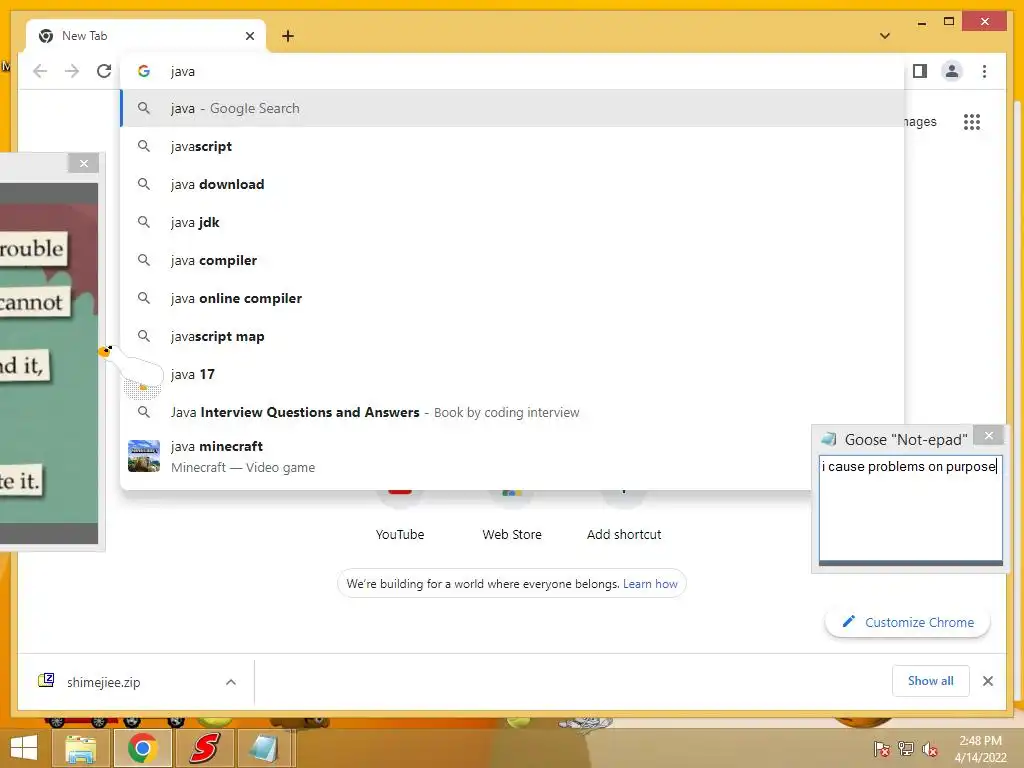Choose 'java - Google Search' suggestion
This screenshot has height=768, width=1024.
click(x=513, y=108)
